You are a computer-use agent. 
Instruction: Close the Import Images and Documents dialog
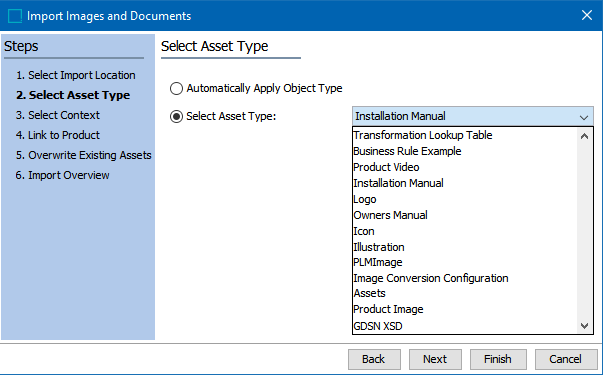(x=586, y=15)
